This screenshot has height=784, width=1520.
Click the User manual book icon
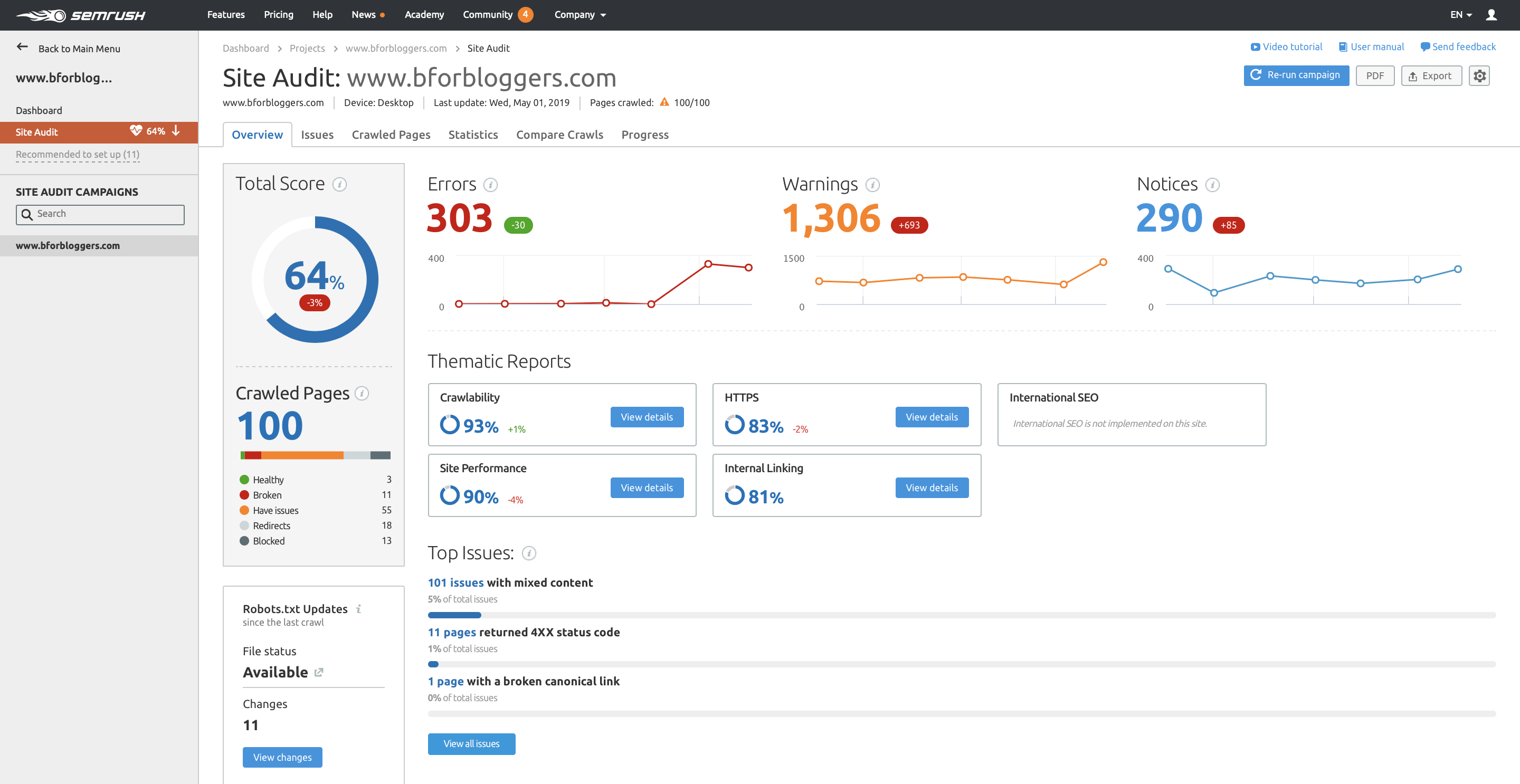tap(1342, 47)
